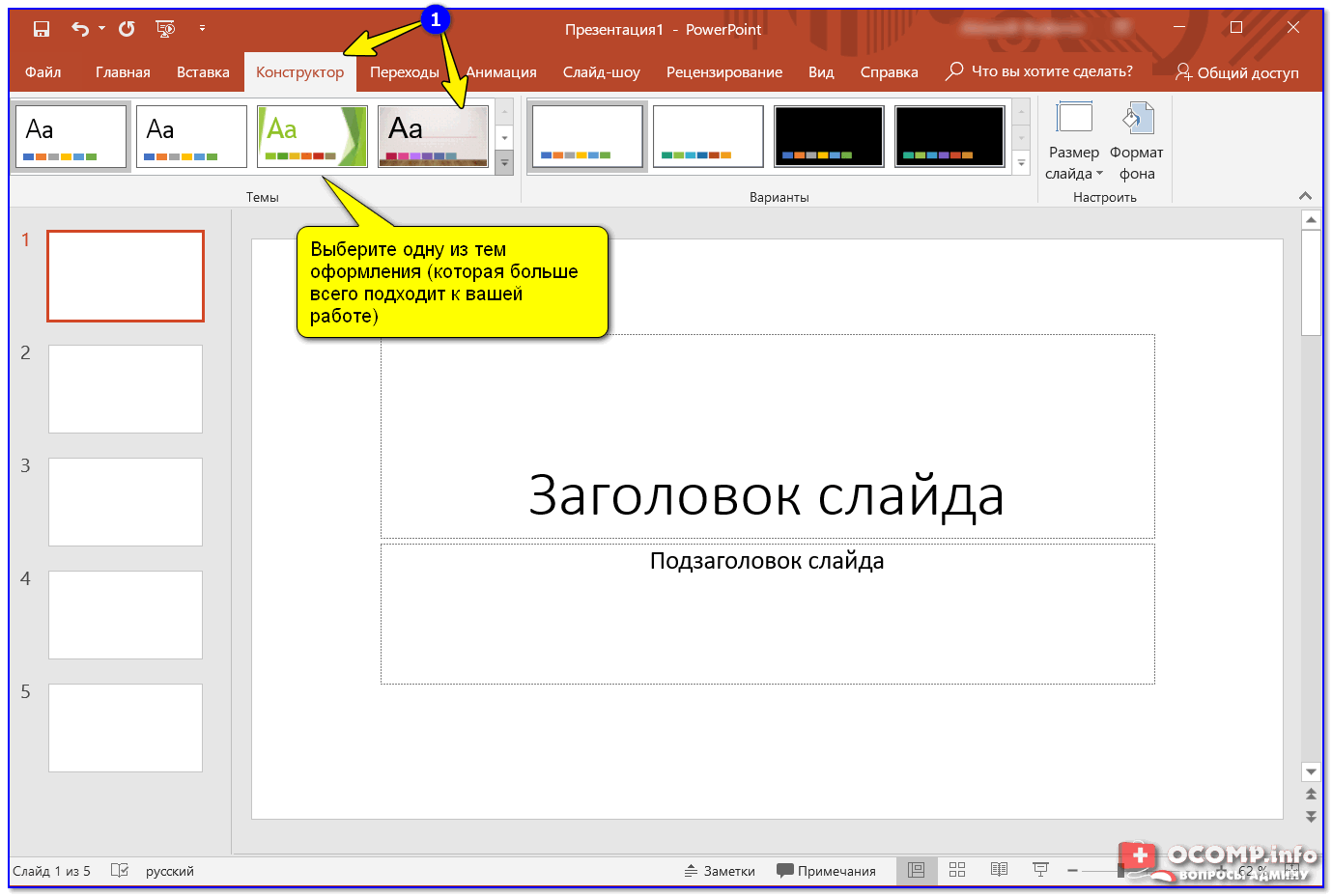
Task: Switch to Slide Sorter view
Action: tap(957, 870)
